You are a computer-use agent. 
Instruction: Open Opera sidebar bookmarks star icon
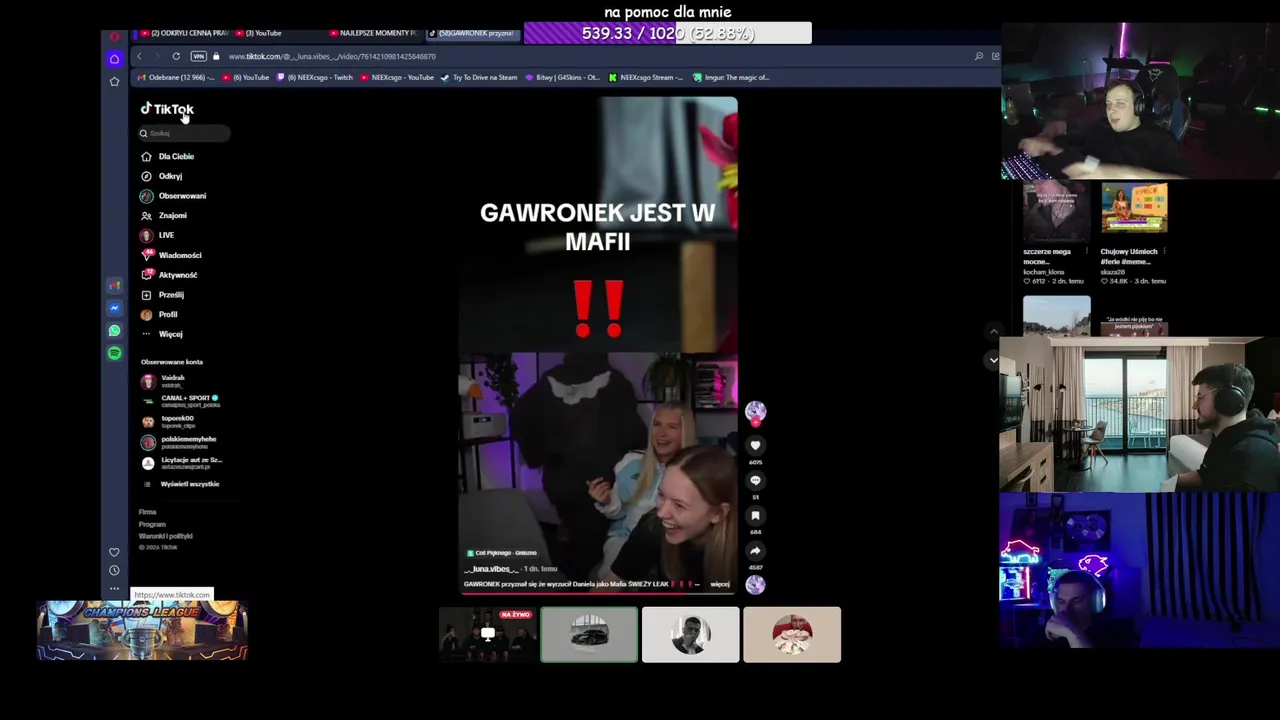(114, 81)
